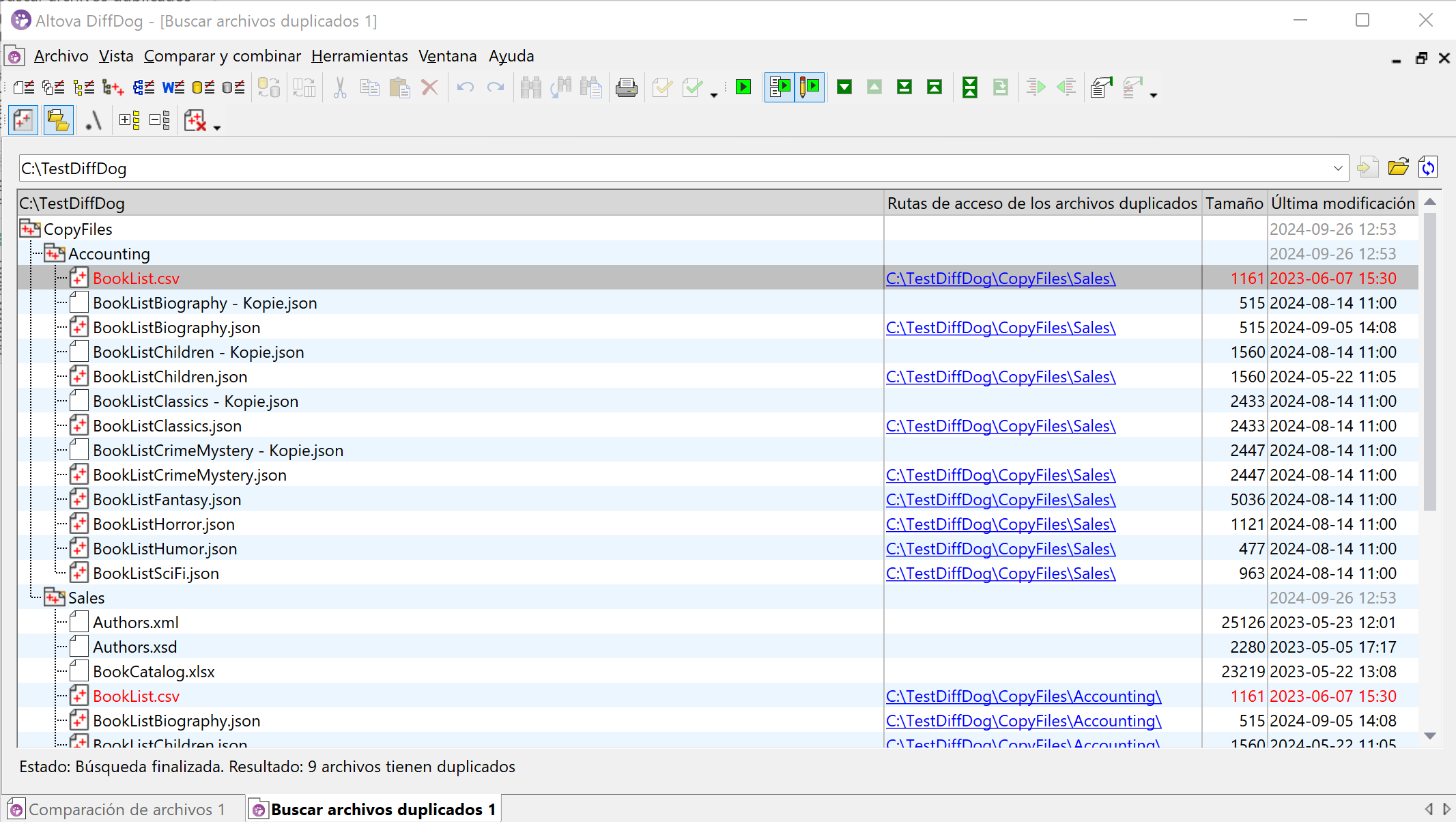Click the refresh search icon beside path

[1428, 167]
